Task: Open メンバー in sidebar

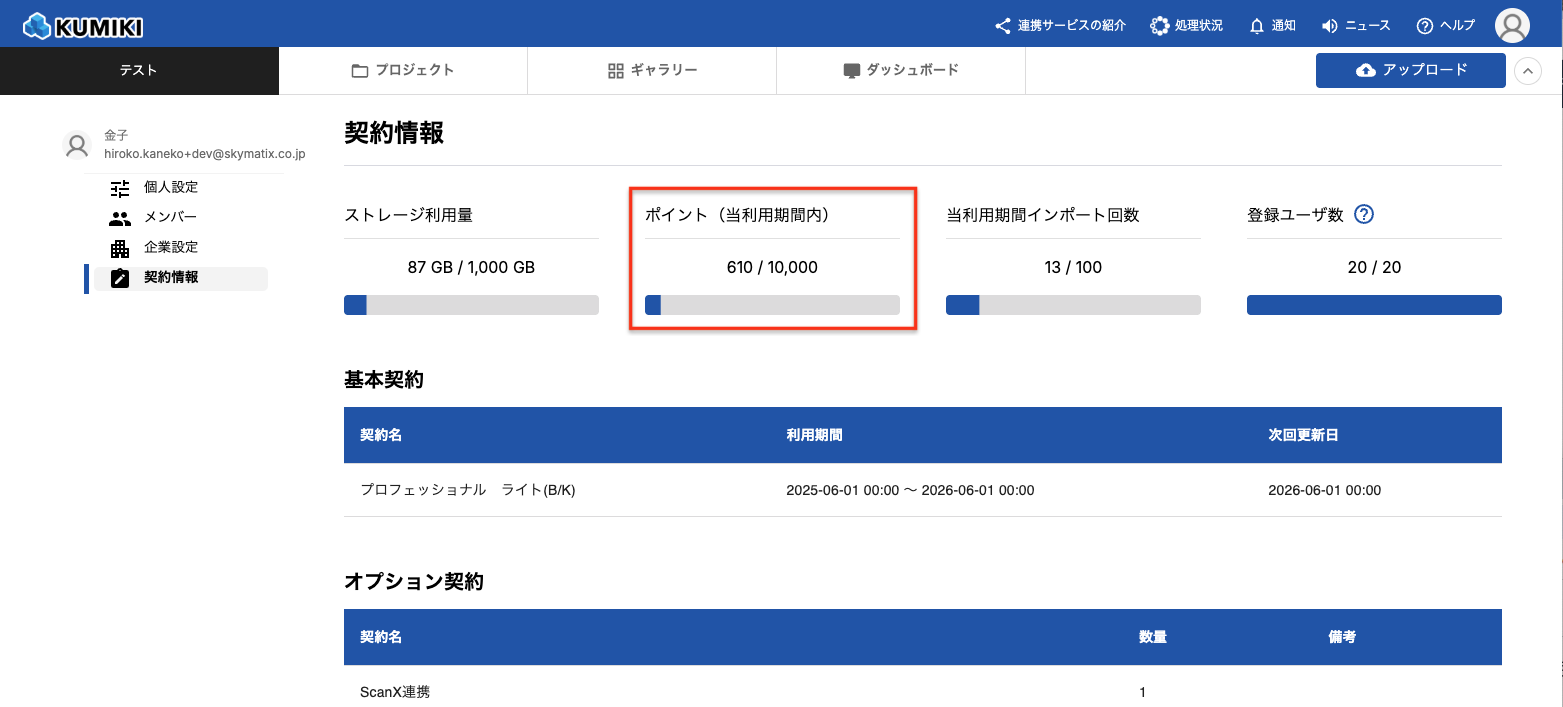Action: [x=170, y=217]
